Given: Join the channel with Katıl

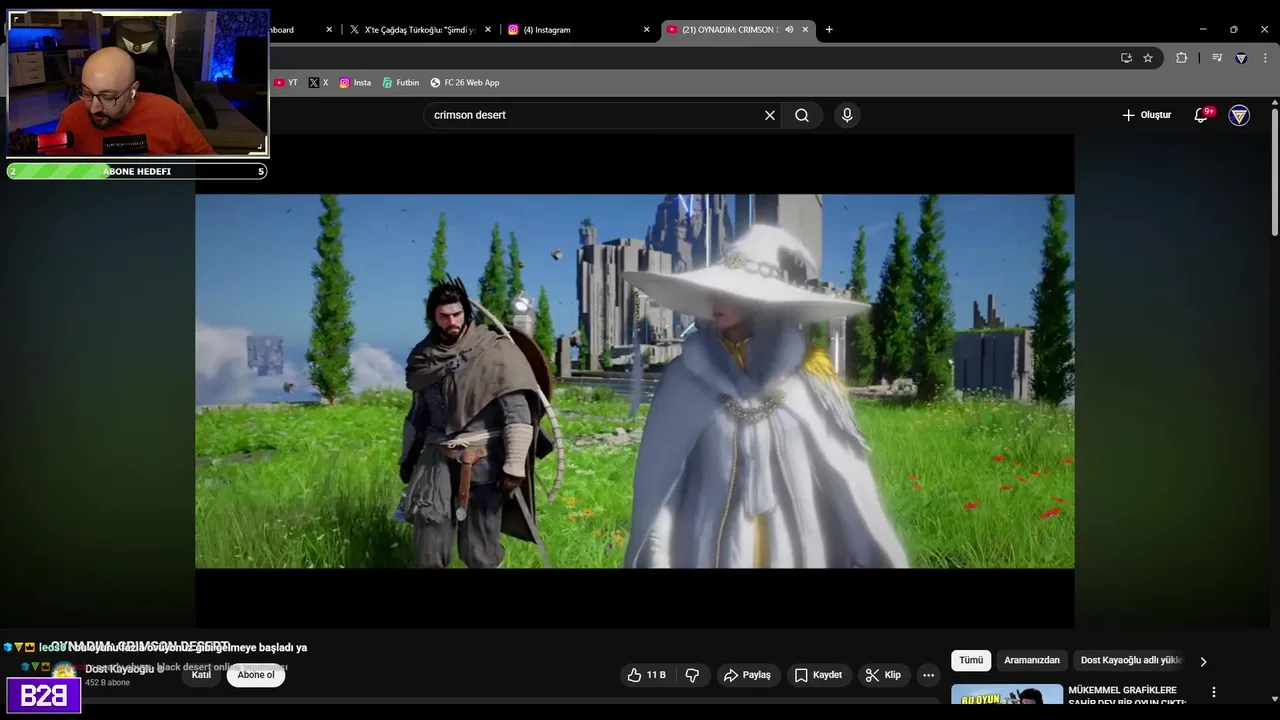Looking at the screenshot, I should pos(201,675).
